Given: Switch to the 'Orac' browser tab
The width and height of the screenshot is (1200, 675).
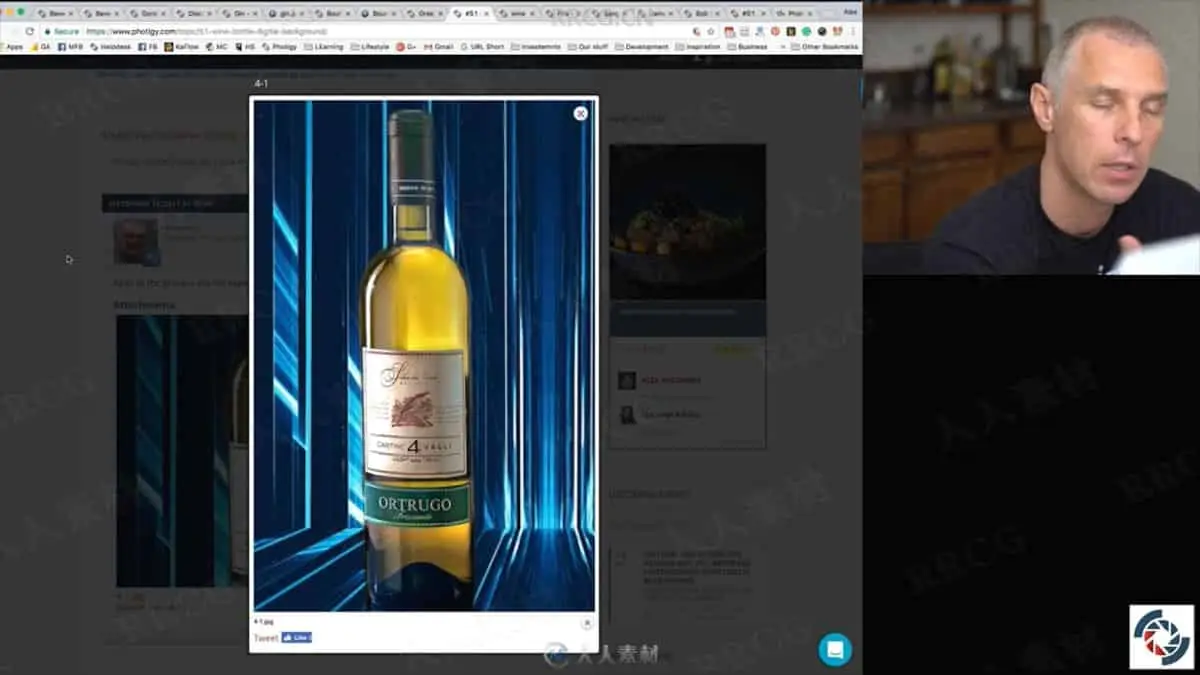Looking at the screenshot, I should click(425, 13).
